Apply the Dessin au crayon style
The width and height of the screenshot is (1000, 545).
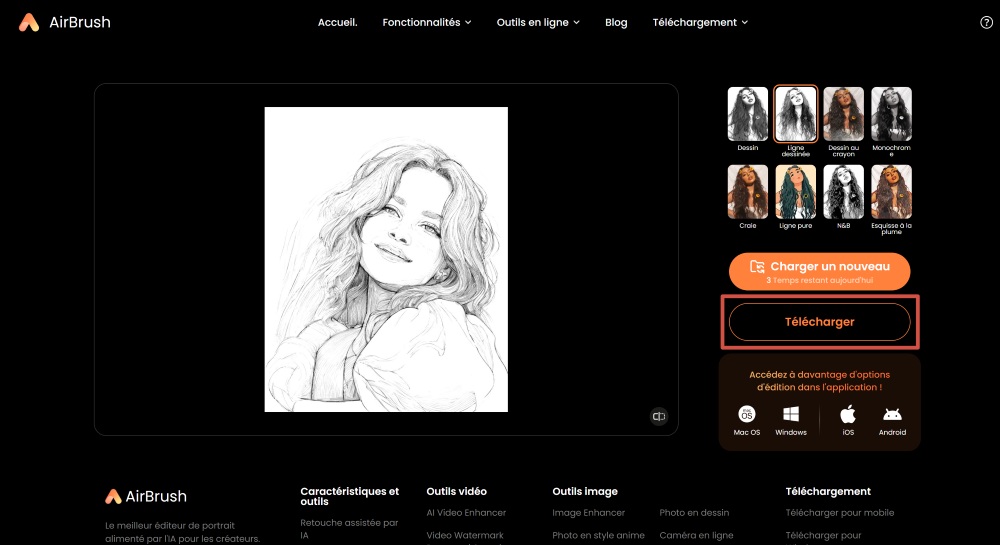coord(843,114)
